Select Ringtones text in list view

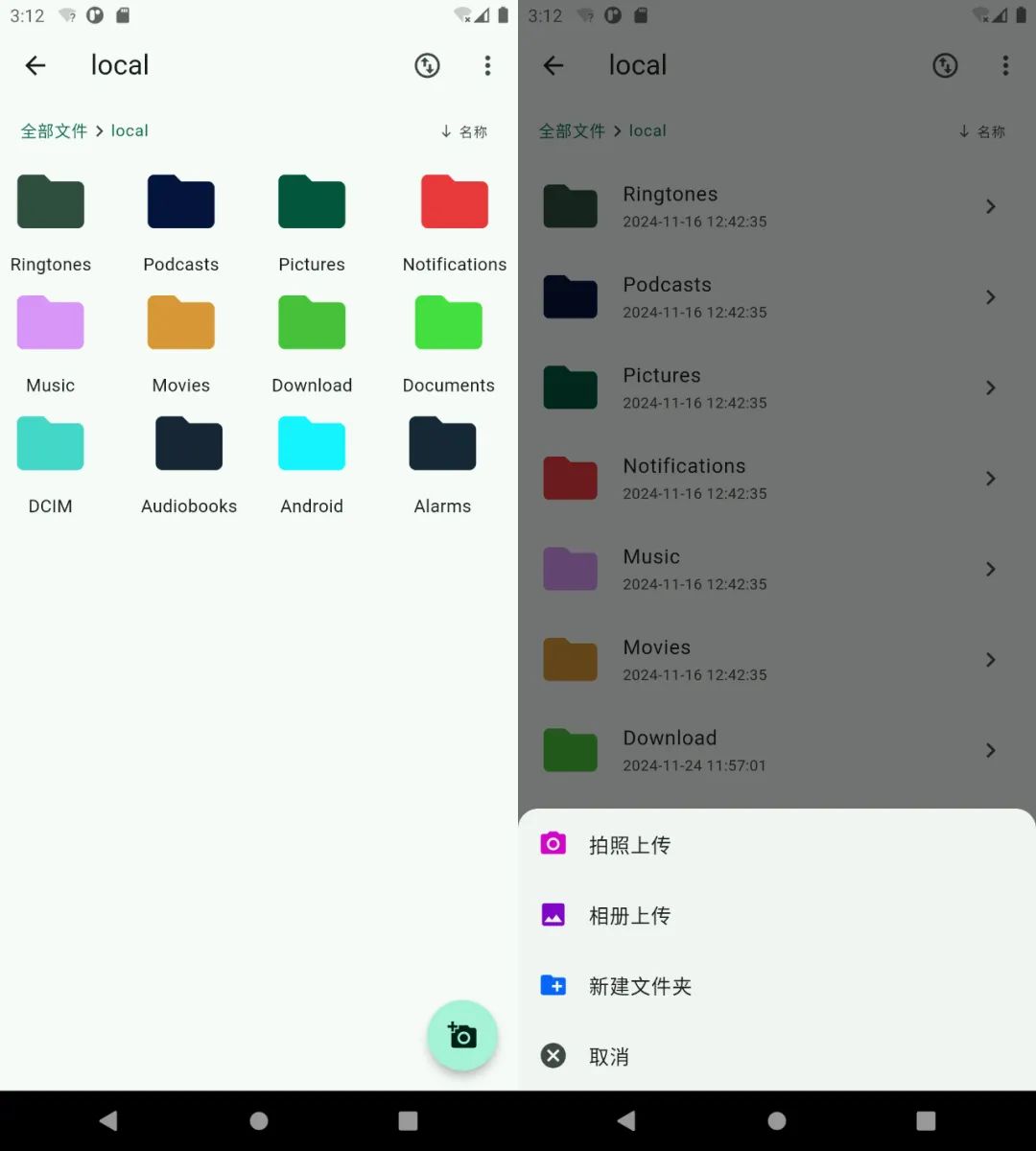(x=671, y=195)
